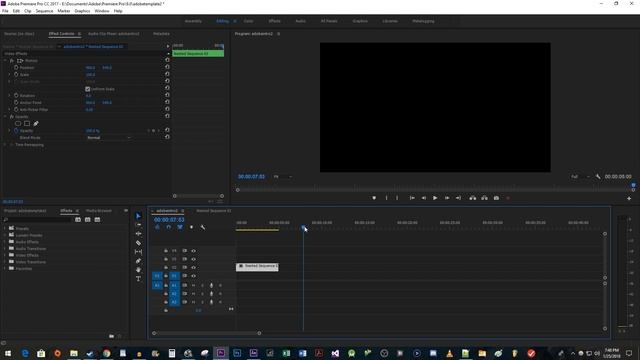Select the Ripple Edit tool

pos(138,234)
